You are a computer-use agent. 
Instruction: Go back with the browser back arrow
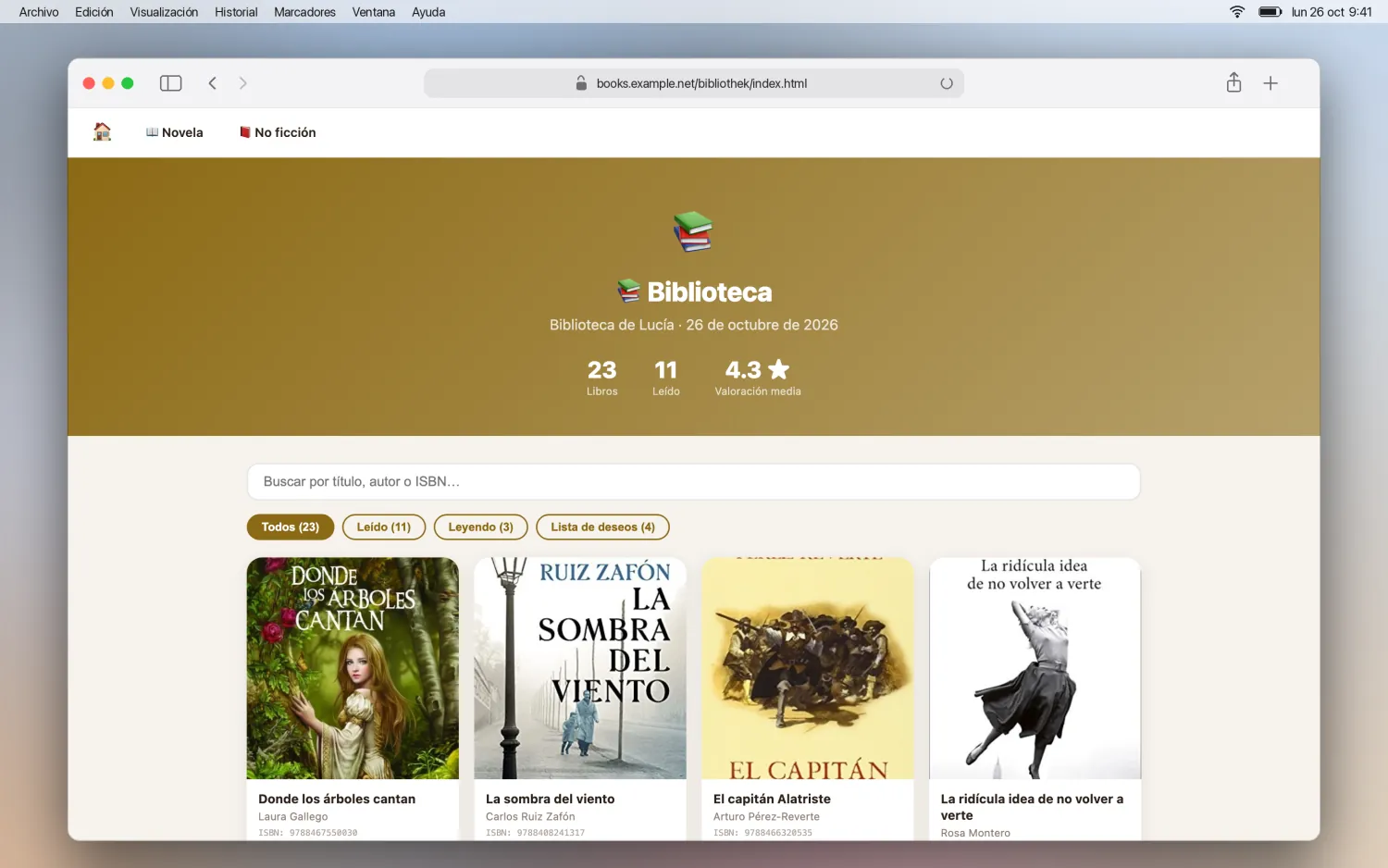click(x=213, y=83)
